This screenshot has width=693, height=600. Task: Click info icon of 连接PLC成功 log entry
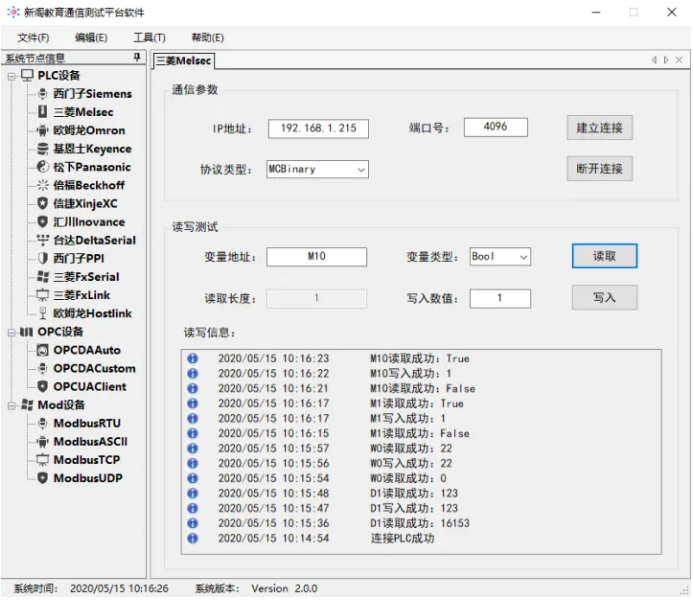(x=192, y=538)
